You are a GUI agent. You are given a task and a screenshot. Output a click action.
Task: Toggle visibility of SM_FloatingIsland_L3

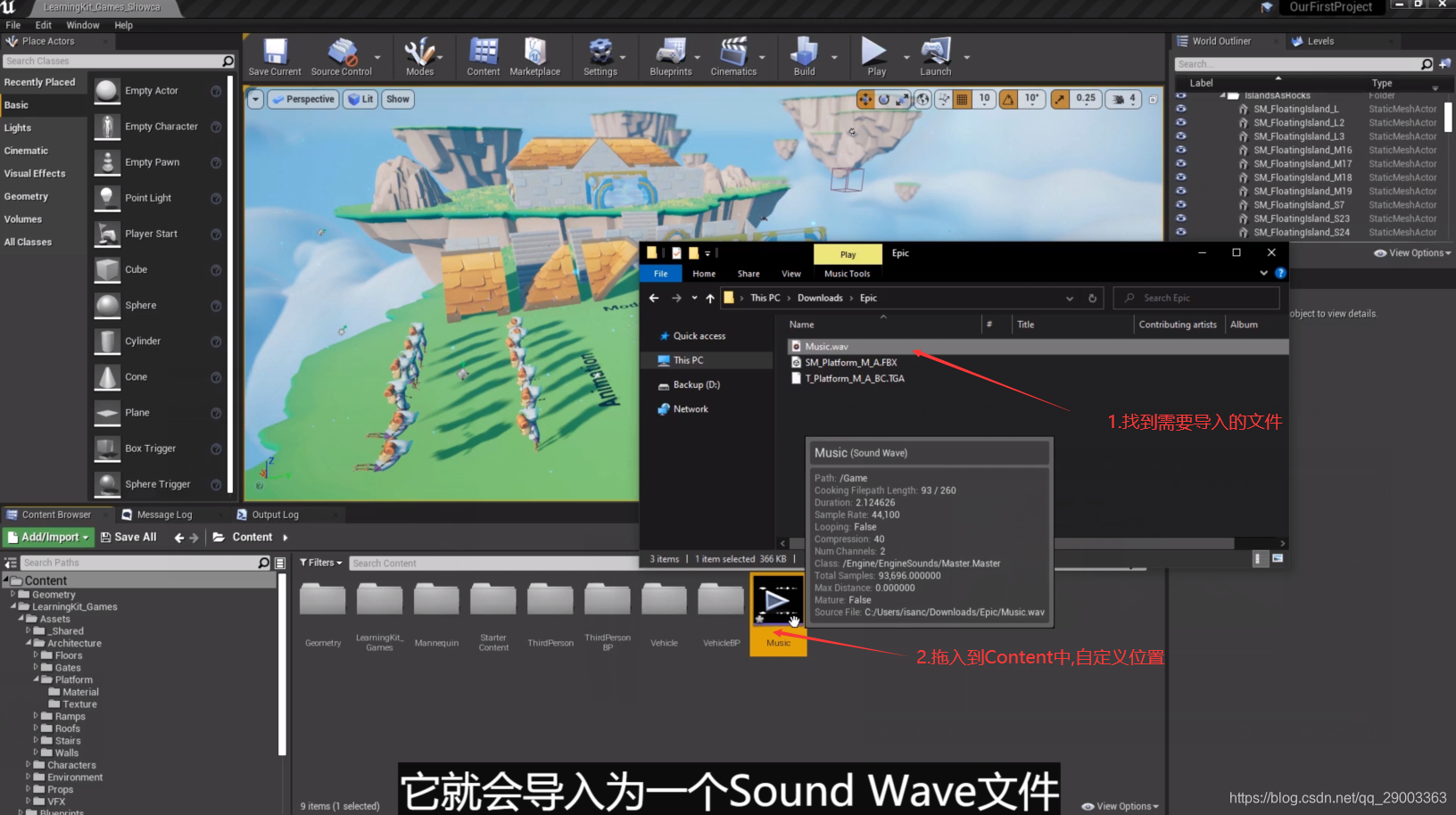click(1181, 136)
